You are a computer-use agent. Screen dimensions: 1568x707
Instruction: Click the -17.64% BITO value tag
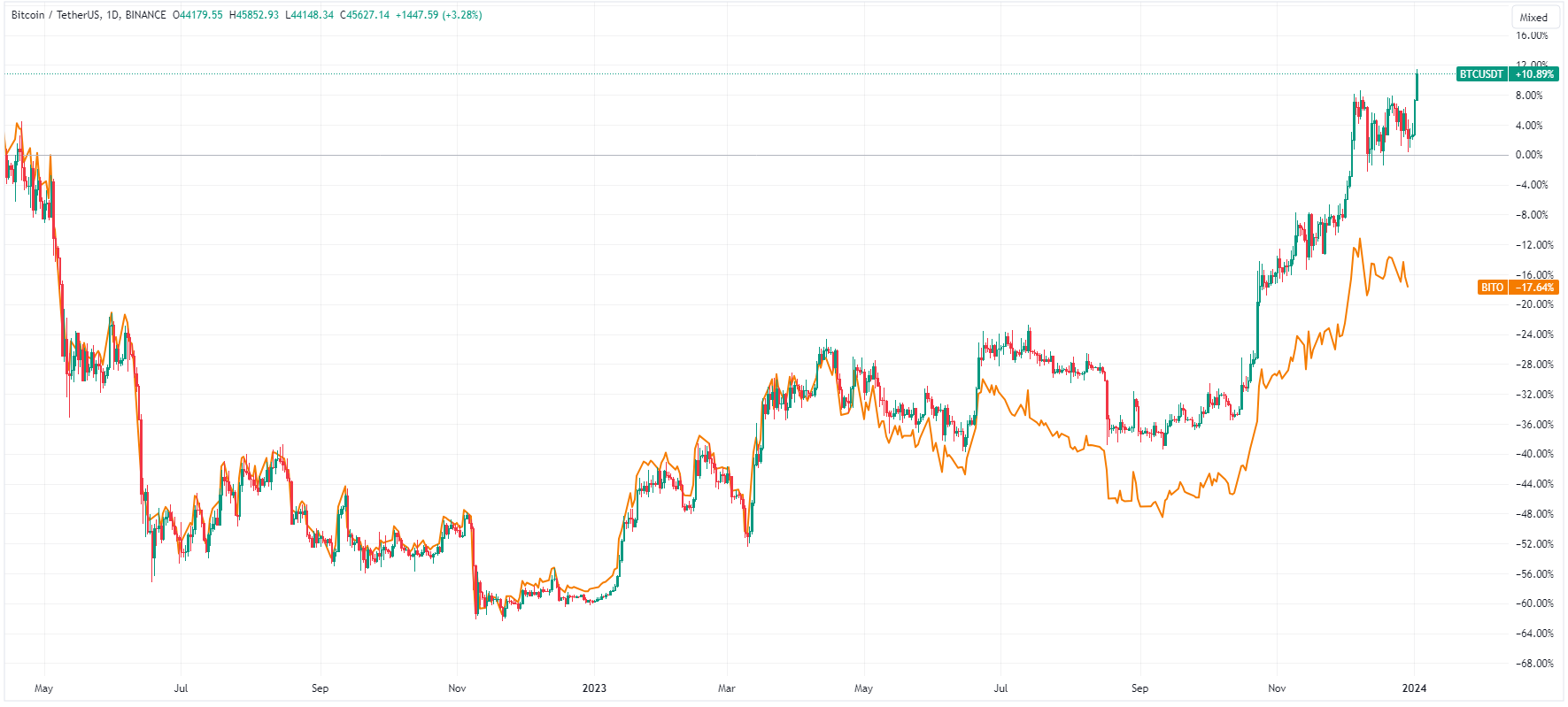[x=1534, y=288]
